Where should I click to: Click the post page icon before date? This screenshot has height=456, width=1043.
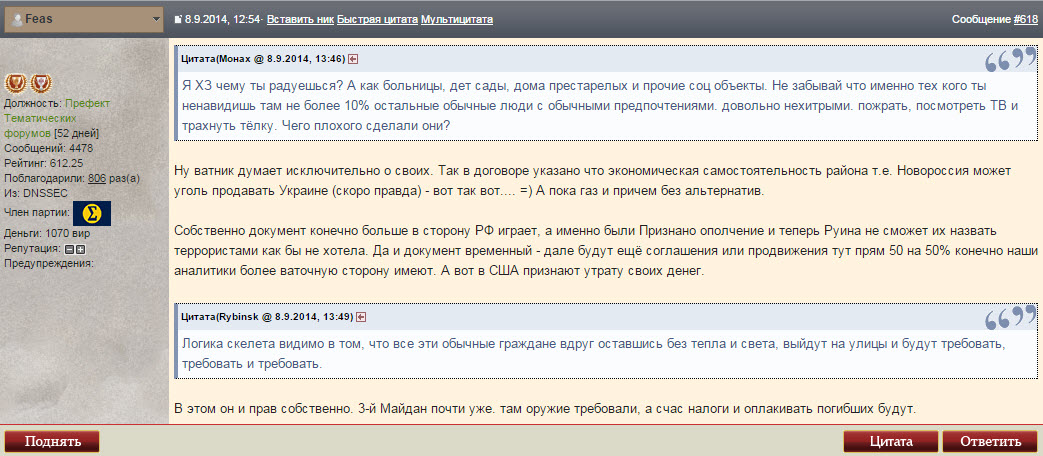[178, 20]
